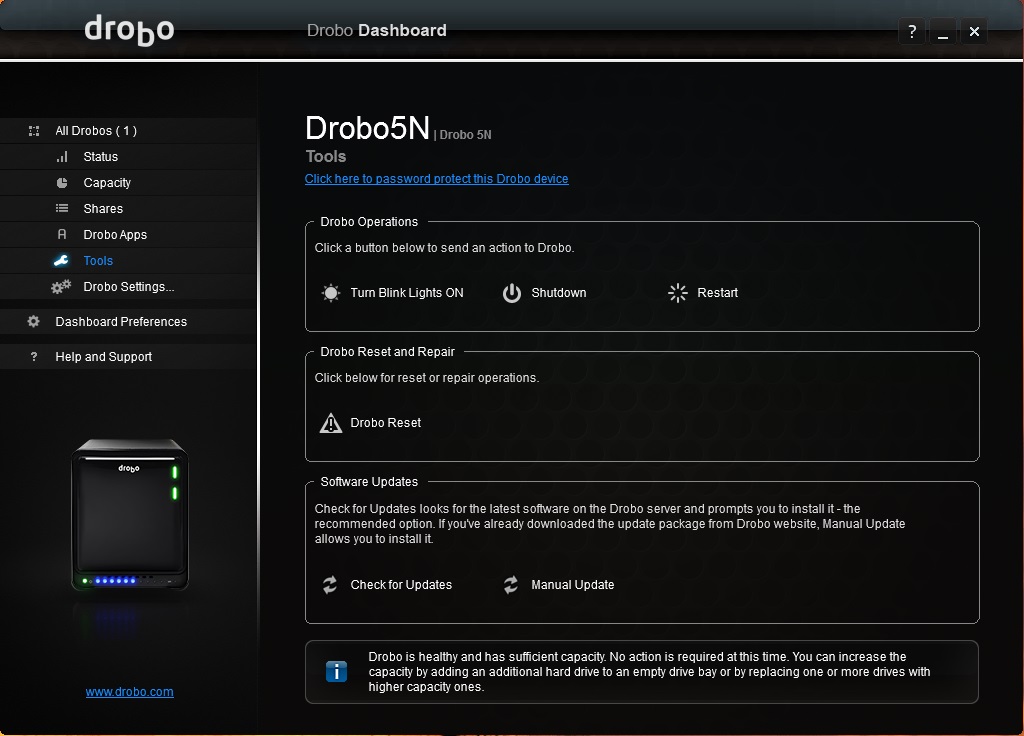This screenshot has height=736, width=1024.
Task: Click the Help and Support question icon
Action: pyautogui.click(x=34, y=357)
